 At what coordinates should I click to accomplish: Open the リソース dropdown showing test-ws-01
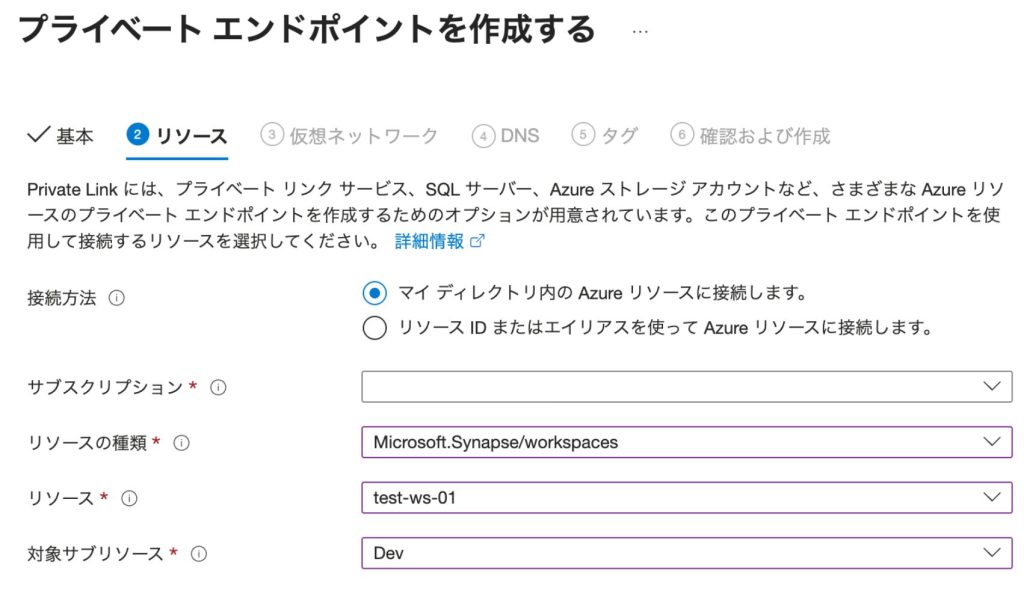(x=686, y=497)
